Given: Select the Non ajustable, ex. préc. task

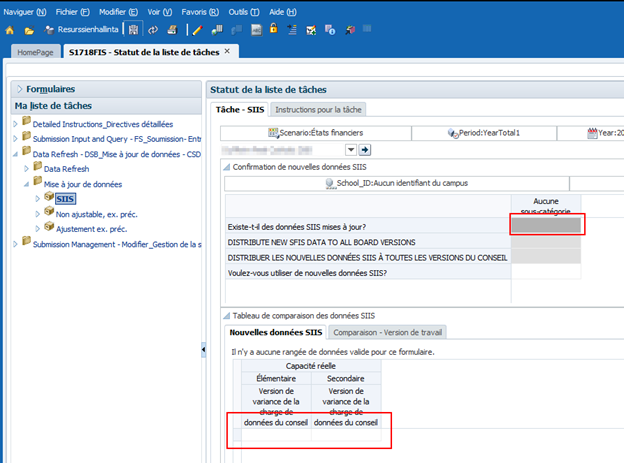Looking at the screenshot, I should pos(99,214).
